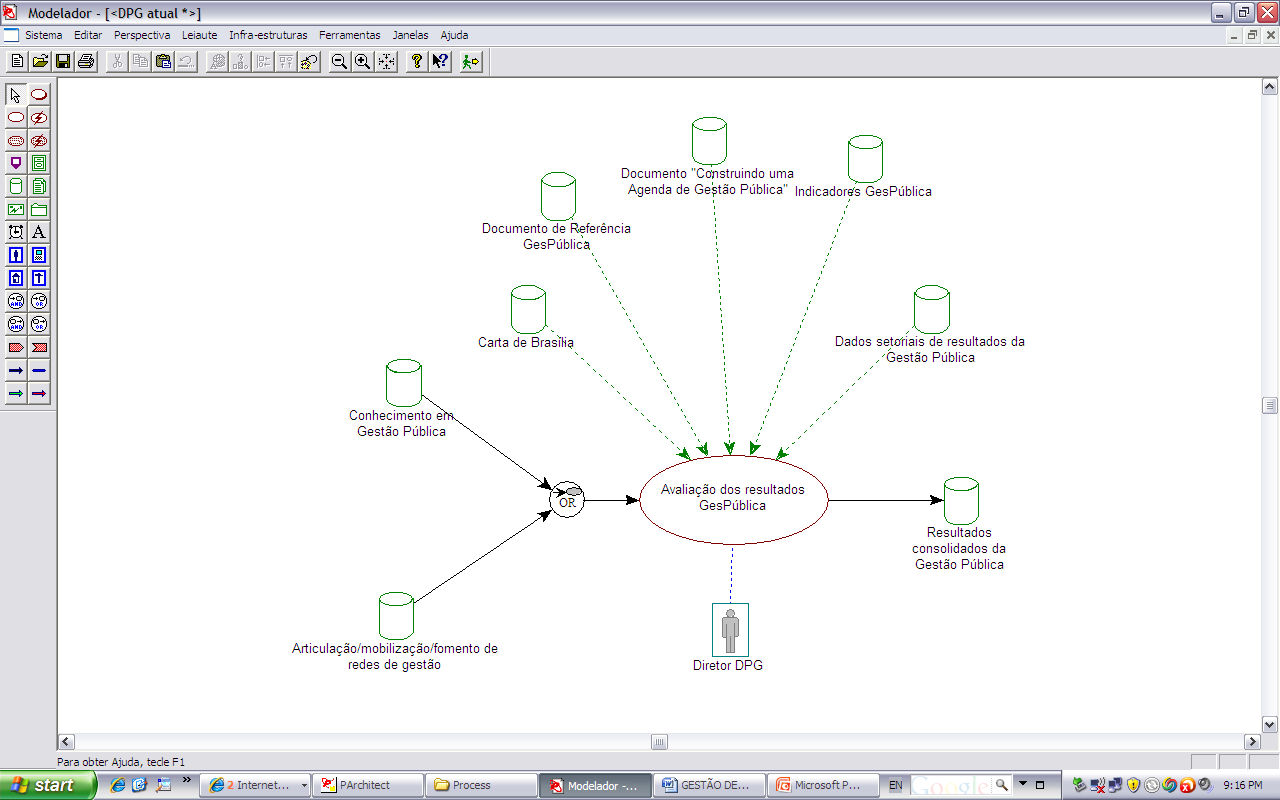This screenshot has width=1280, height=800.
Task: Pick the green cylinder data store tool
Action: pos(16,187)
